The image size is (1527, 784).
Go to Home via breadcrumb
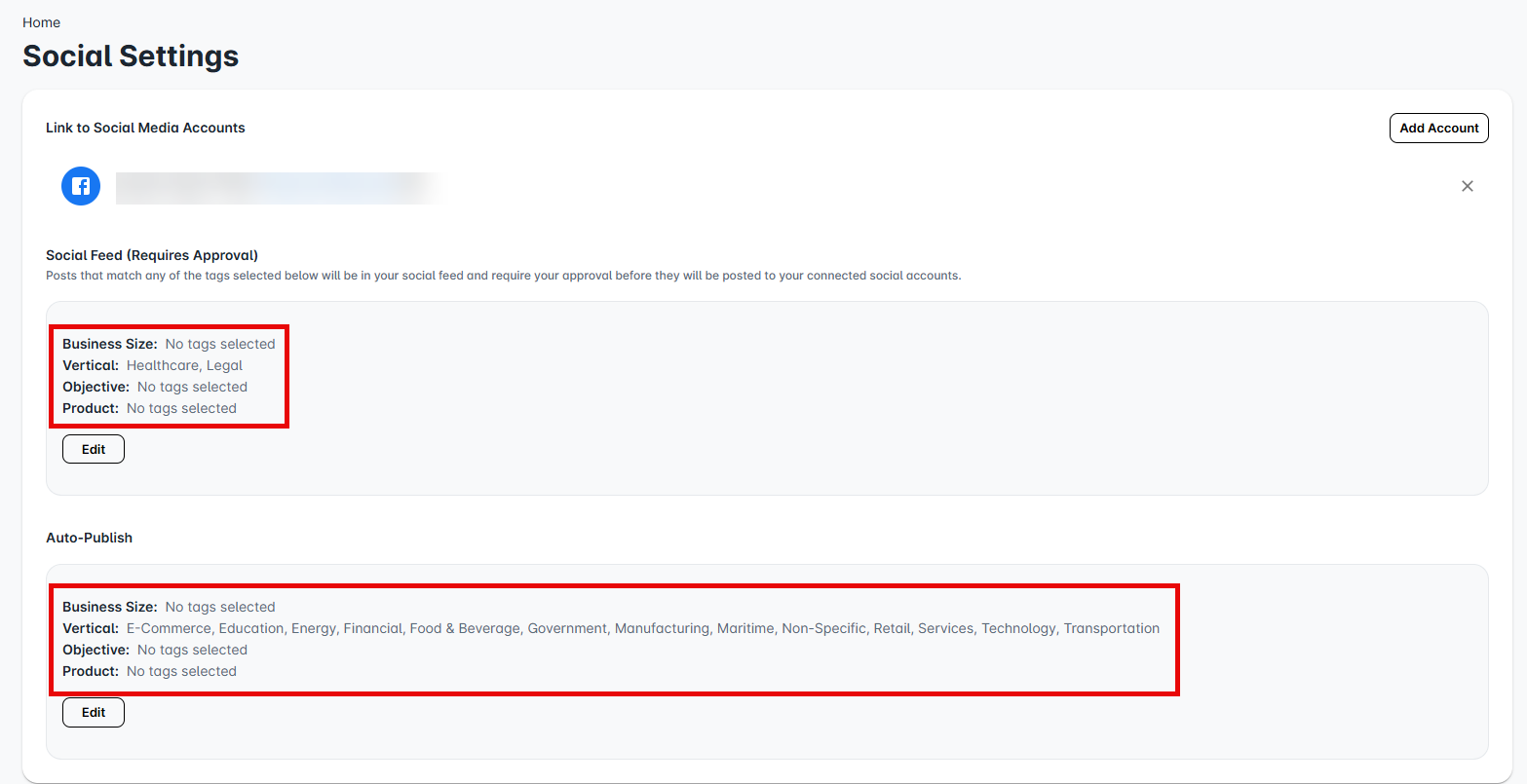click(x=41, y=22)
